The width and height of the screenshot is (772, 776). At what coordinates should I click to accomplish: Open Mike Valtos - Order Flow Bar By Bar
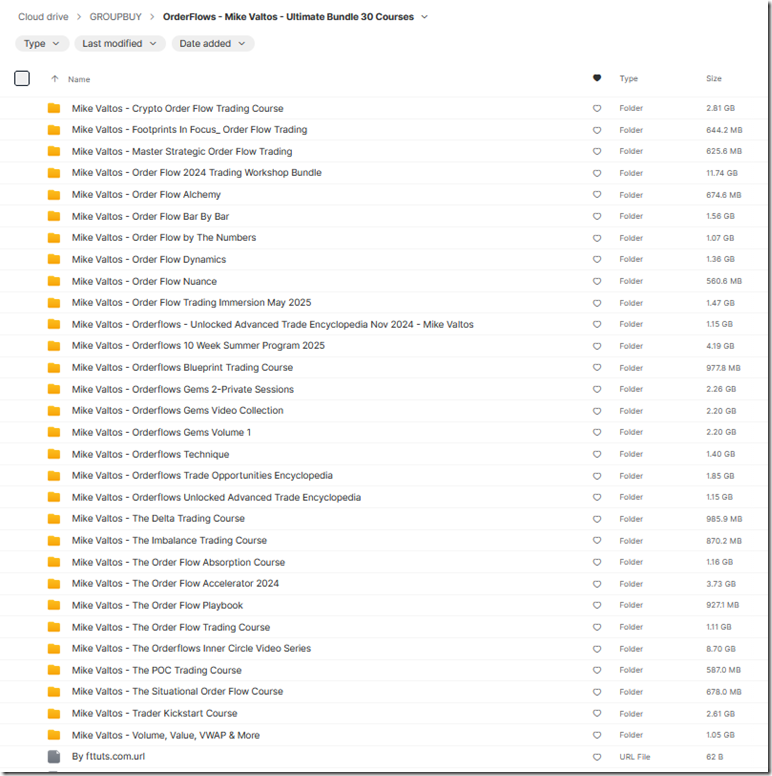[x=150, y=216]
